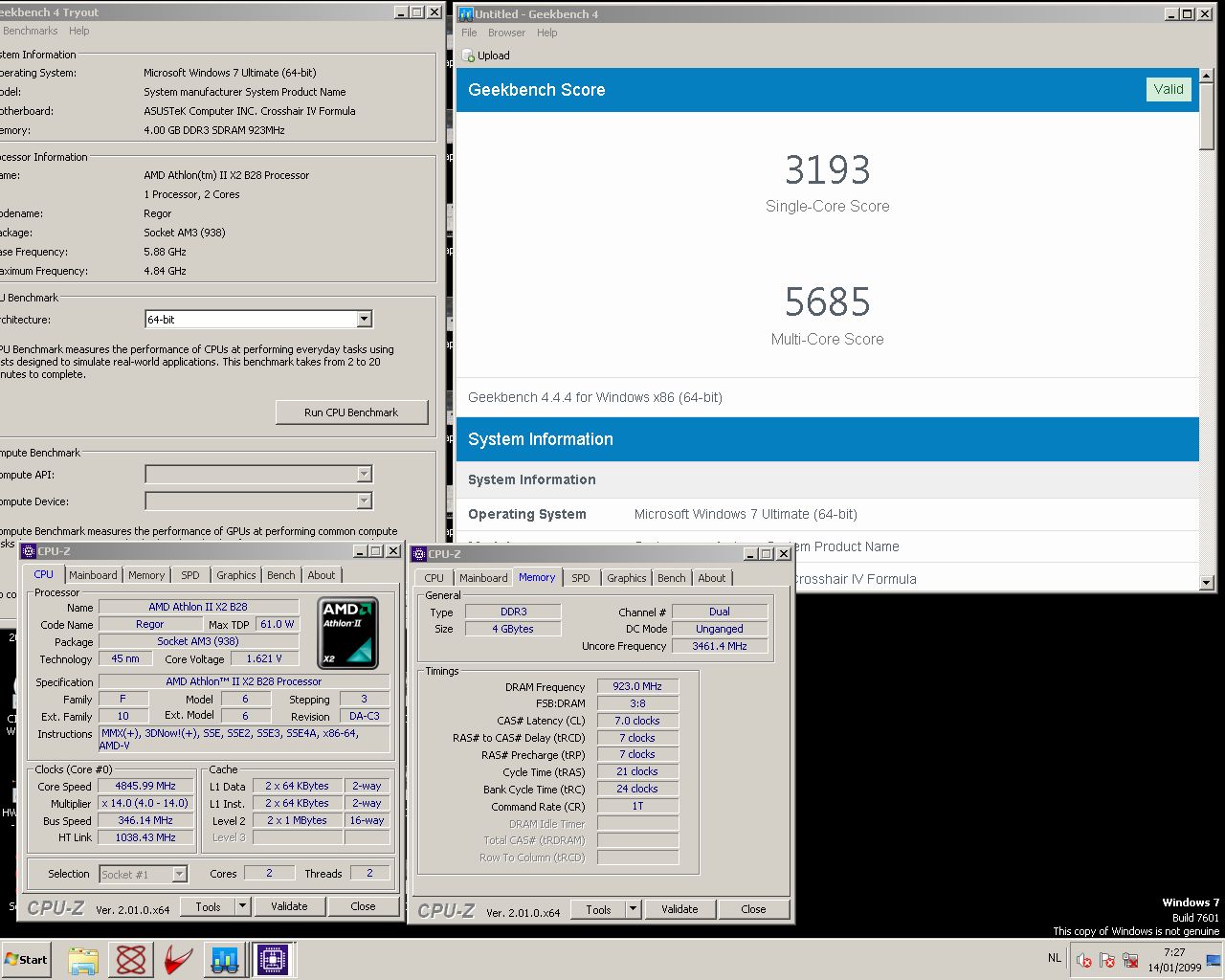Open File menu in Untitled Geekbench window

[469, 33]
